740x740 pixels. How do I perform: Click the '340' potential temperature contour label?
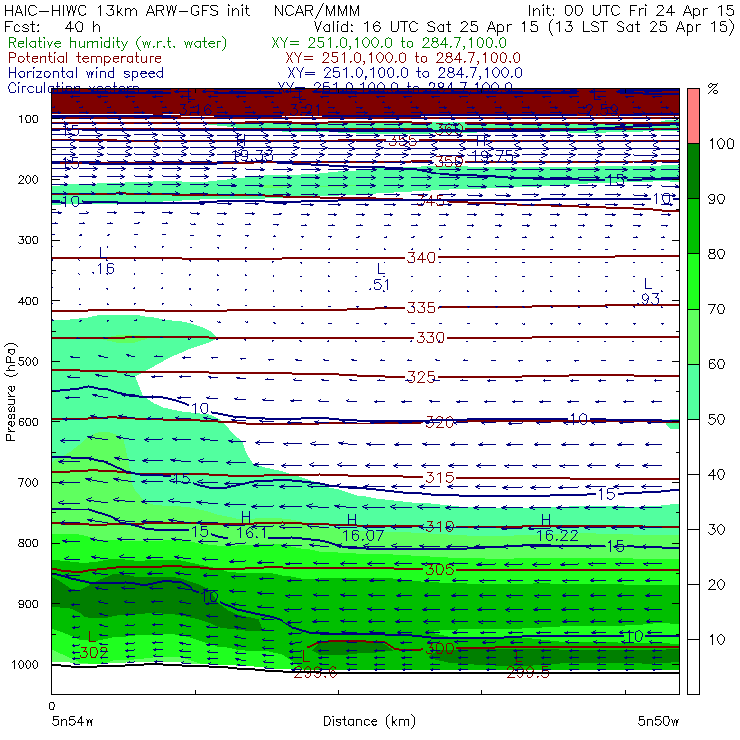[421, 258]
